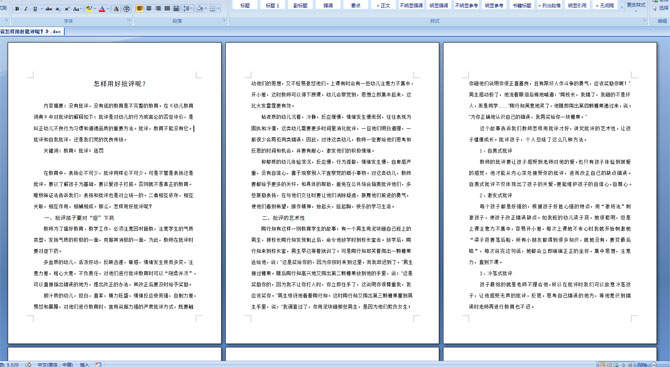Justify the paragraph text

coord(167,9)
